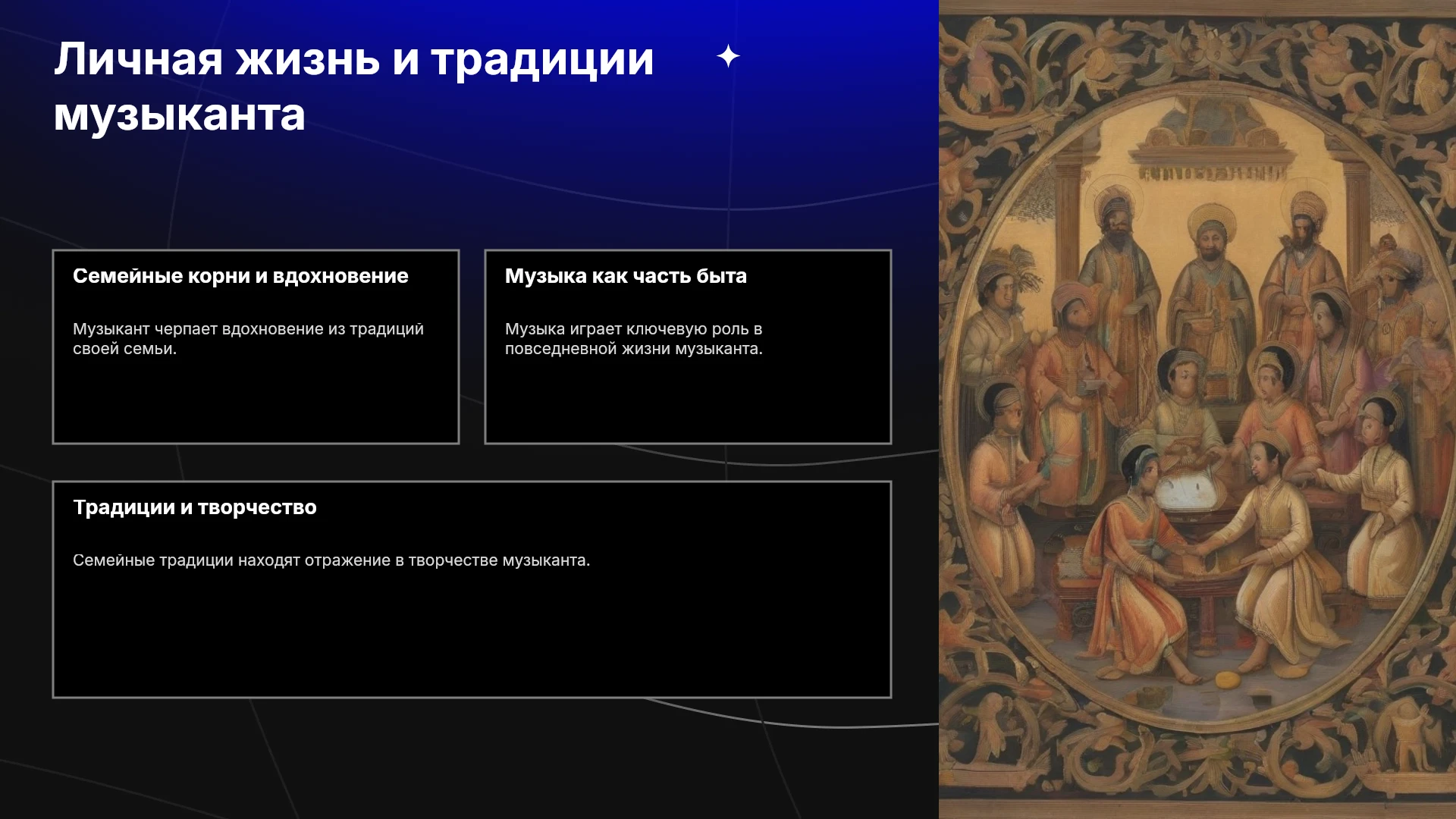Click empty space in the left top card

(256, 402)
